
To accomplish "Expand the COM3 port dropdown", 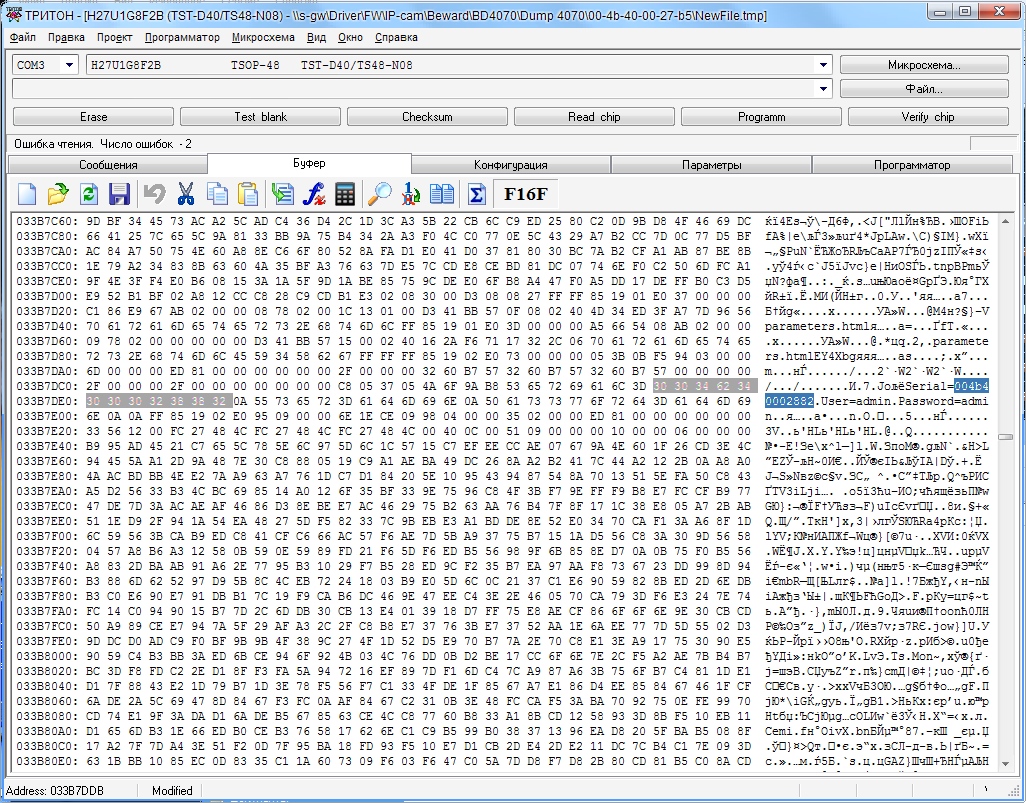I will pos(69,65).
